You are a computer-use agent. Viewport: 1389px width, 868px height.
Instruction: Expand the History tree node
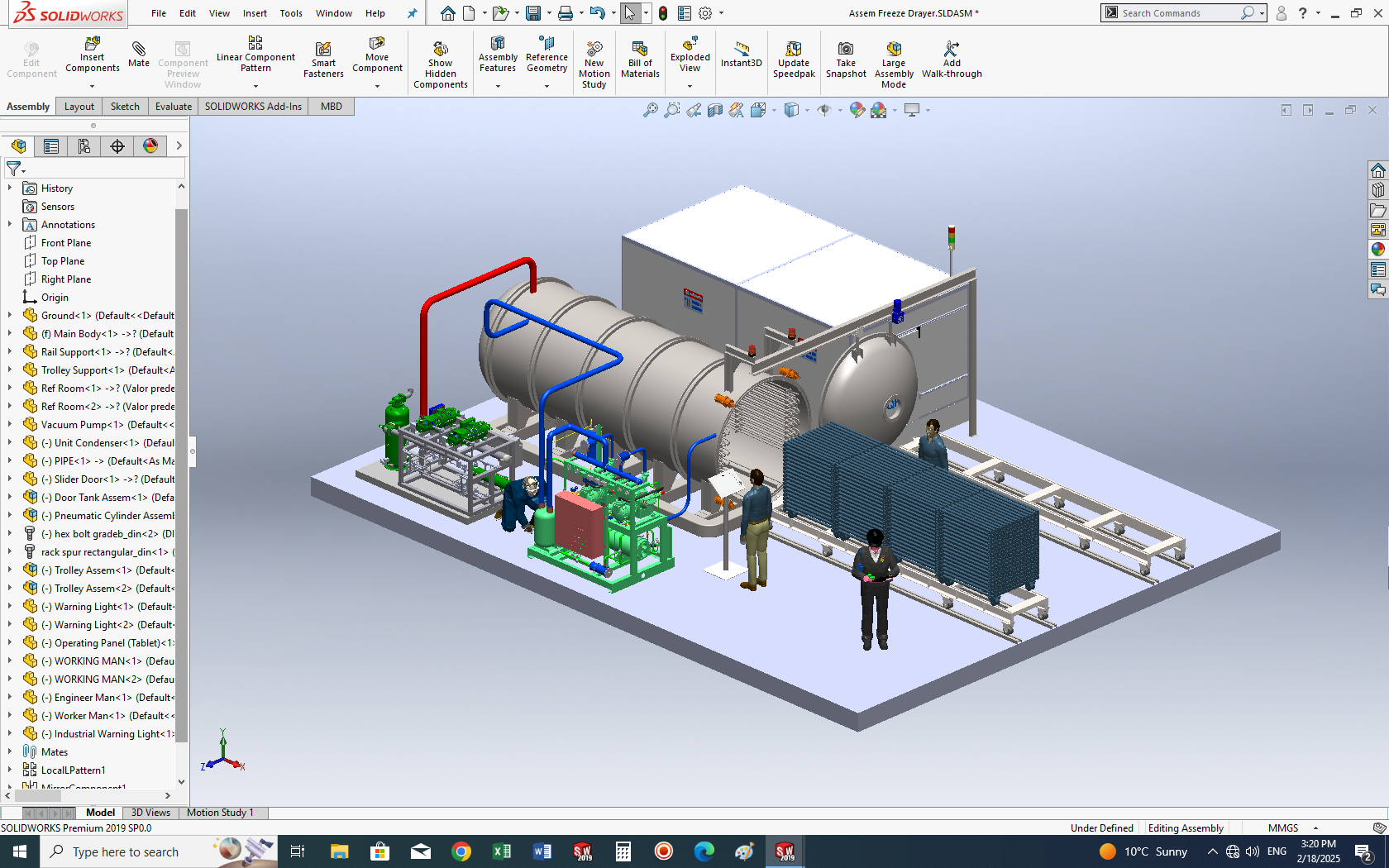tap(10, 188)
